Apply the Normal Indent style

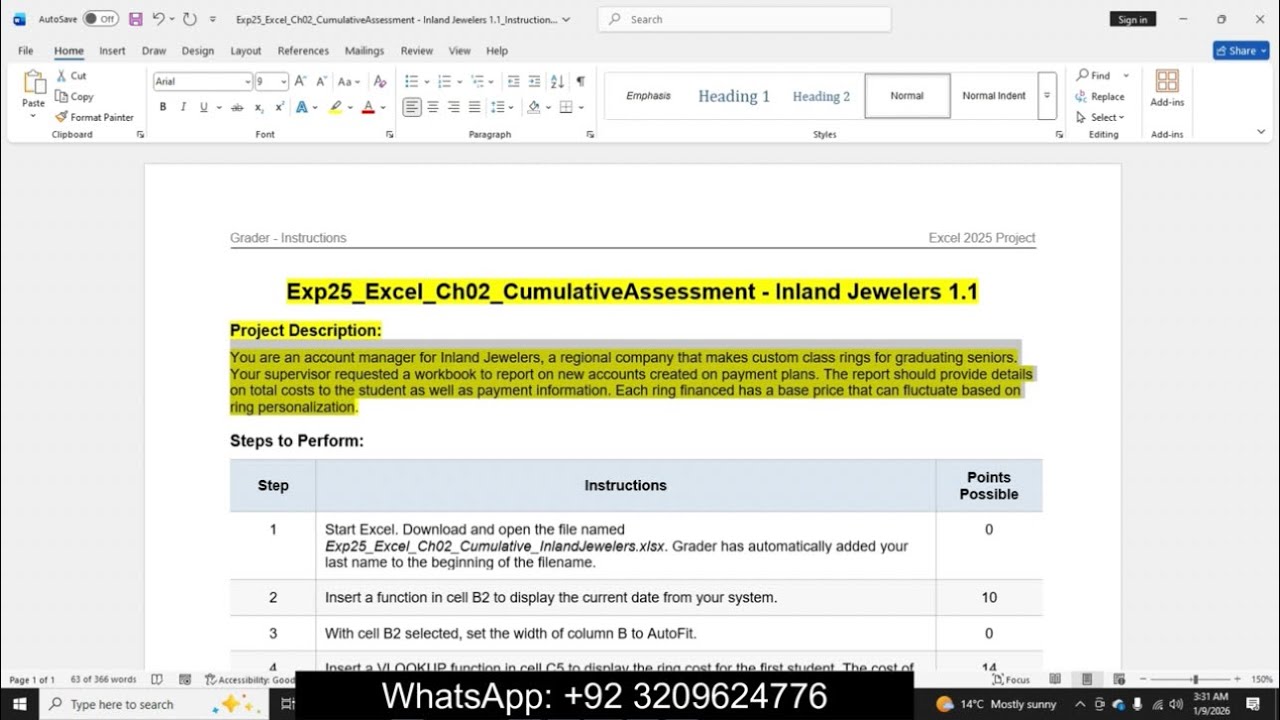(x=994, y=96)
